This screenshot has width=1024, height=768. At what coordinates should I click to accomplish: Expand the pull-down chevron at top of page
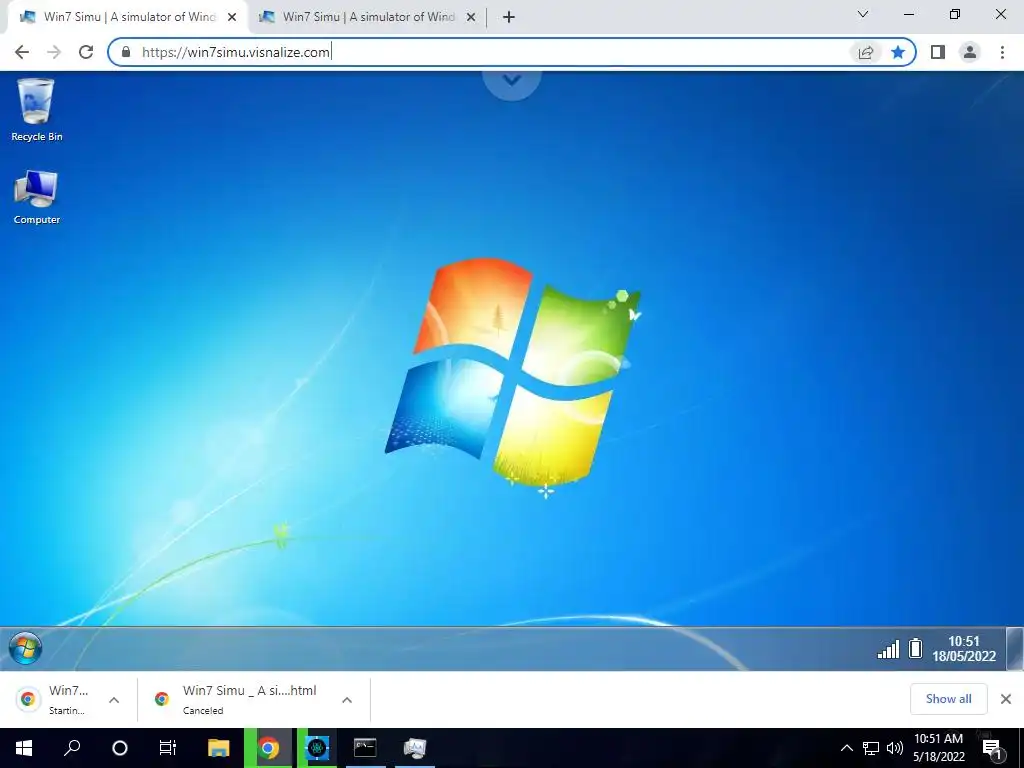coord(511,80)
